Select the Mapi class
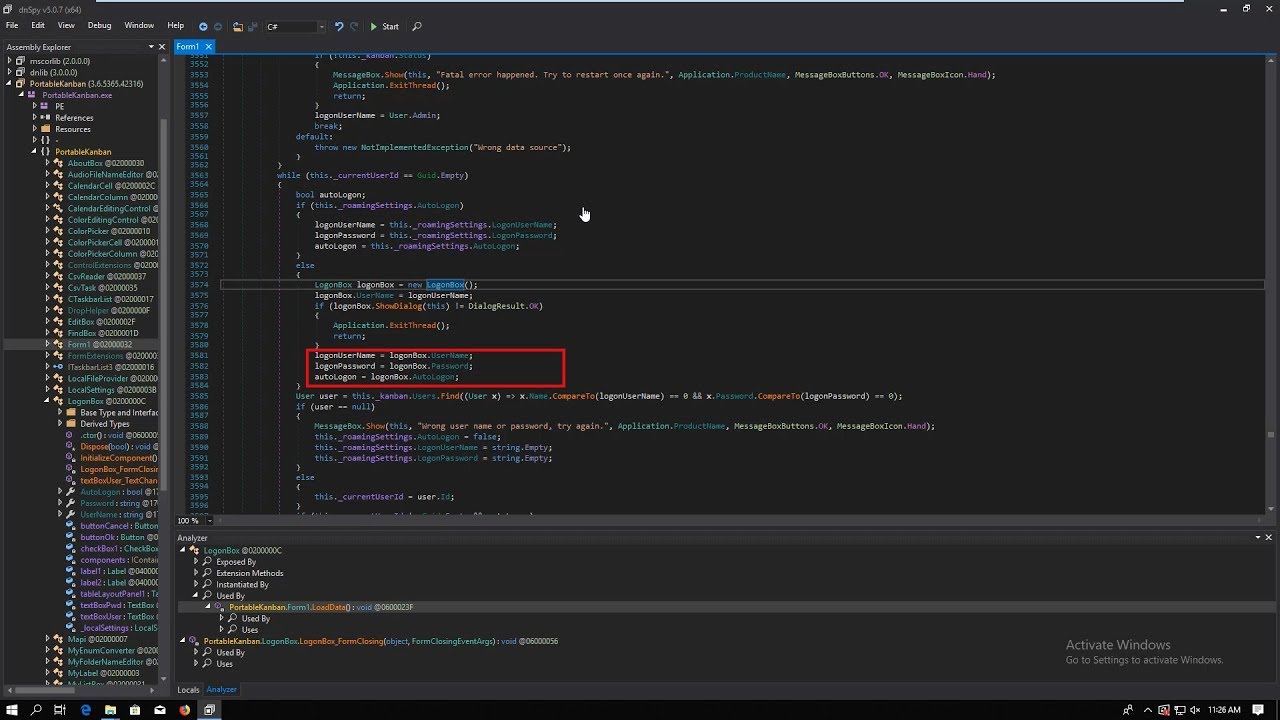1280x720 pixels. [x=98, y=639]
